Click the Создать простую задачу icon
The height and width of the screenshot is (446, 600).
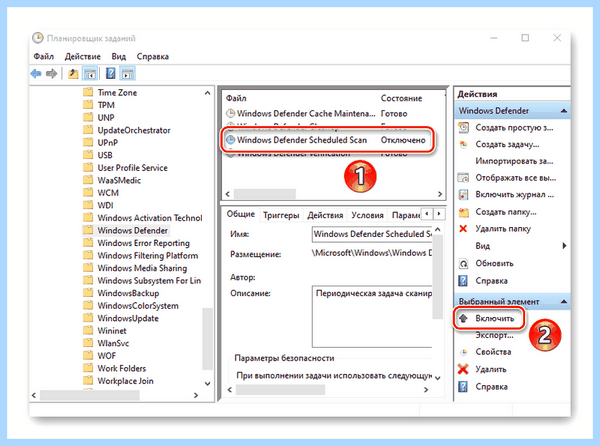coord(463,127)
